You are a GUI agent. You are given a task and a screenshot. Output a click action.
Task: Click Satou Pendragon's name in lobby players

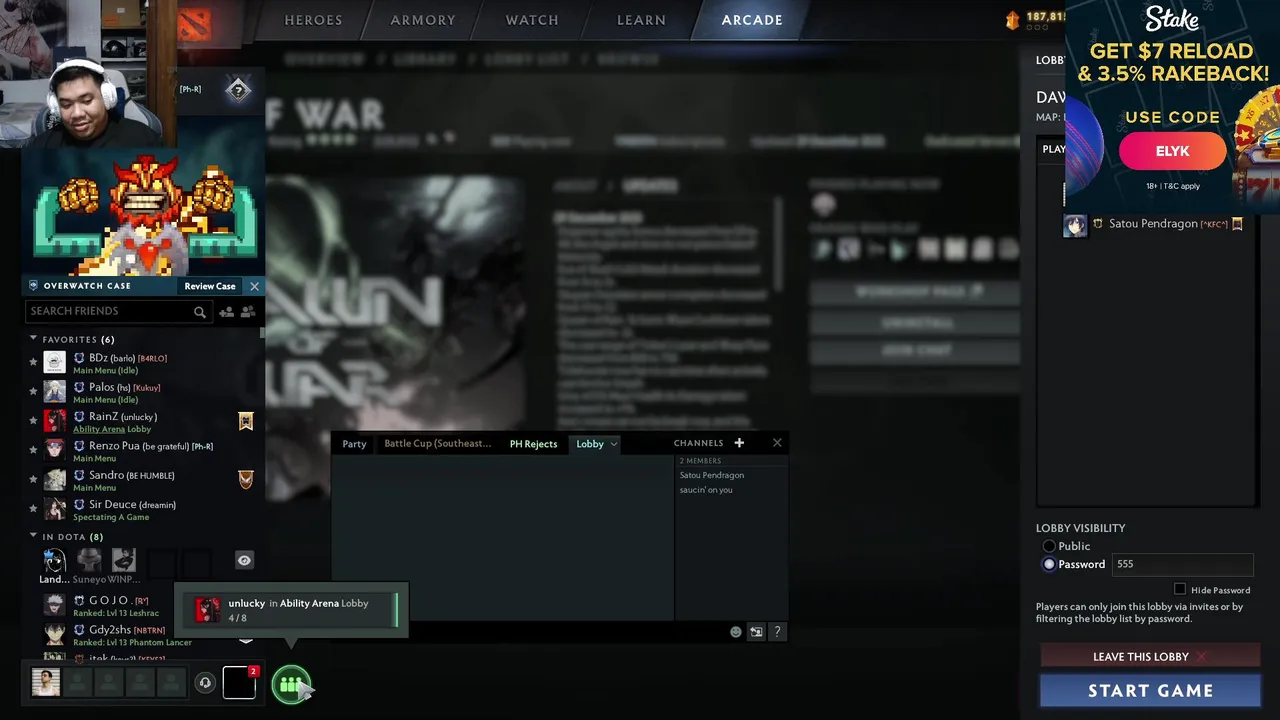click(x=1153, y=224)
